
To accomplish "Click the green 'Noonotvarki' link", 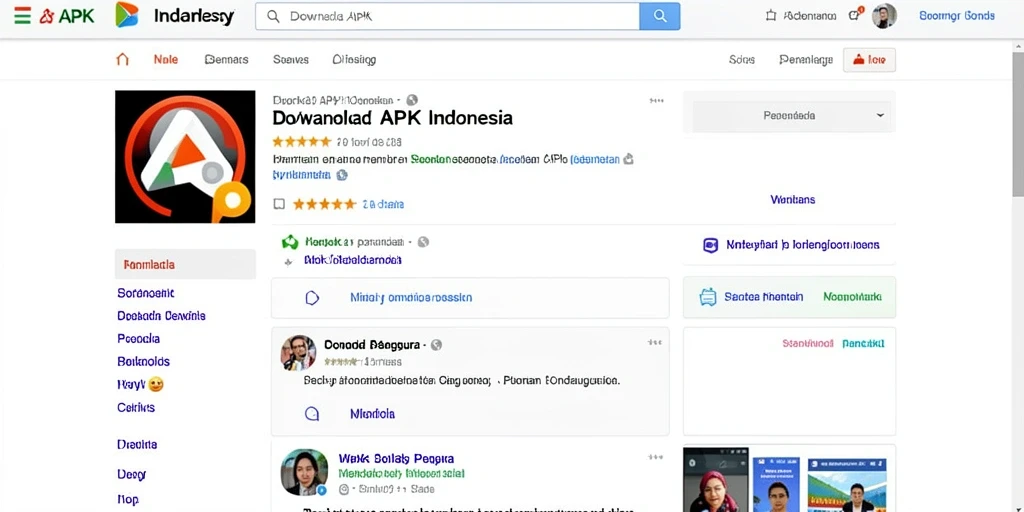I will coord(852,297).
